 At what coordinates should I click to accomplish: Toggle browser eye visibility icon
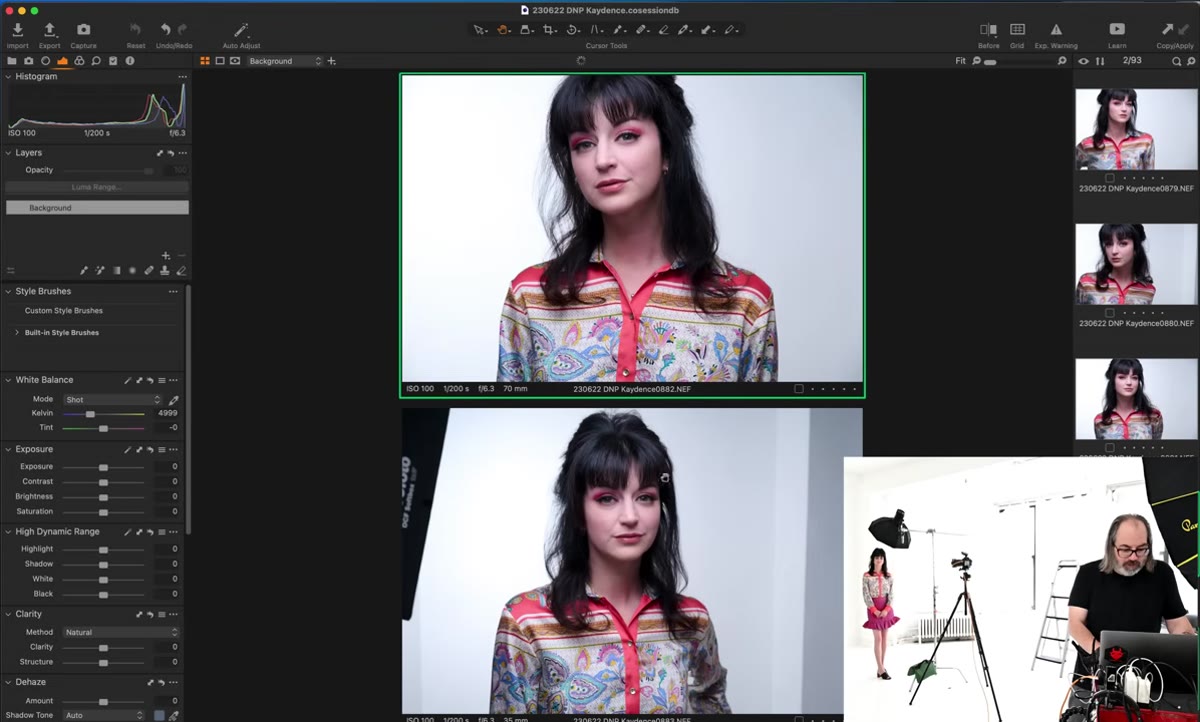pyautogui.click(x=1083, y=61)
